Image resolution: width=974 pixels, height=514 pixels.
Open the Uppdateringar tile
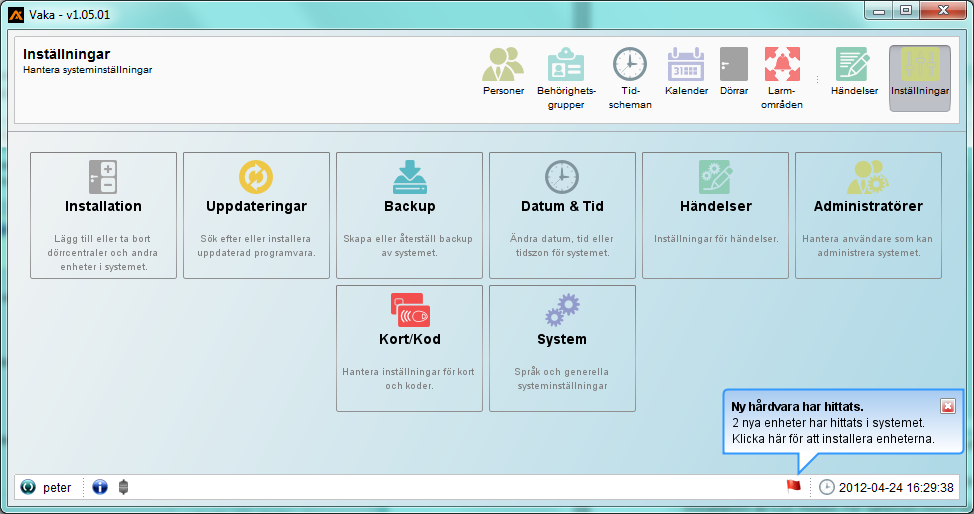[256, 215]
